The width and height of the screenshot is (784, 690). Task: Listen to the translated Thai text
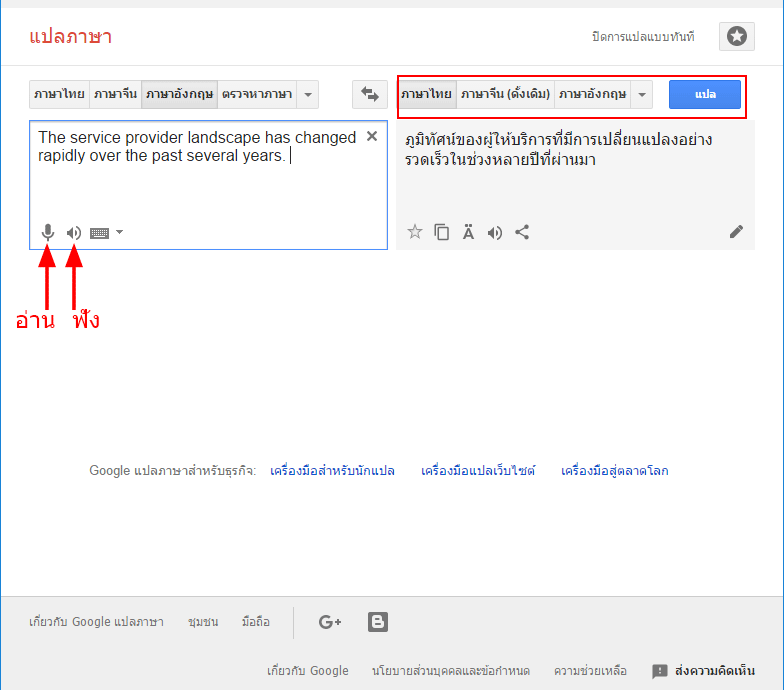click(494, 232)
